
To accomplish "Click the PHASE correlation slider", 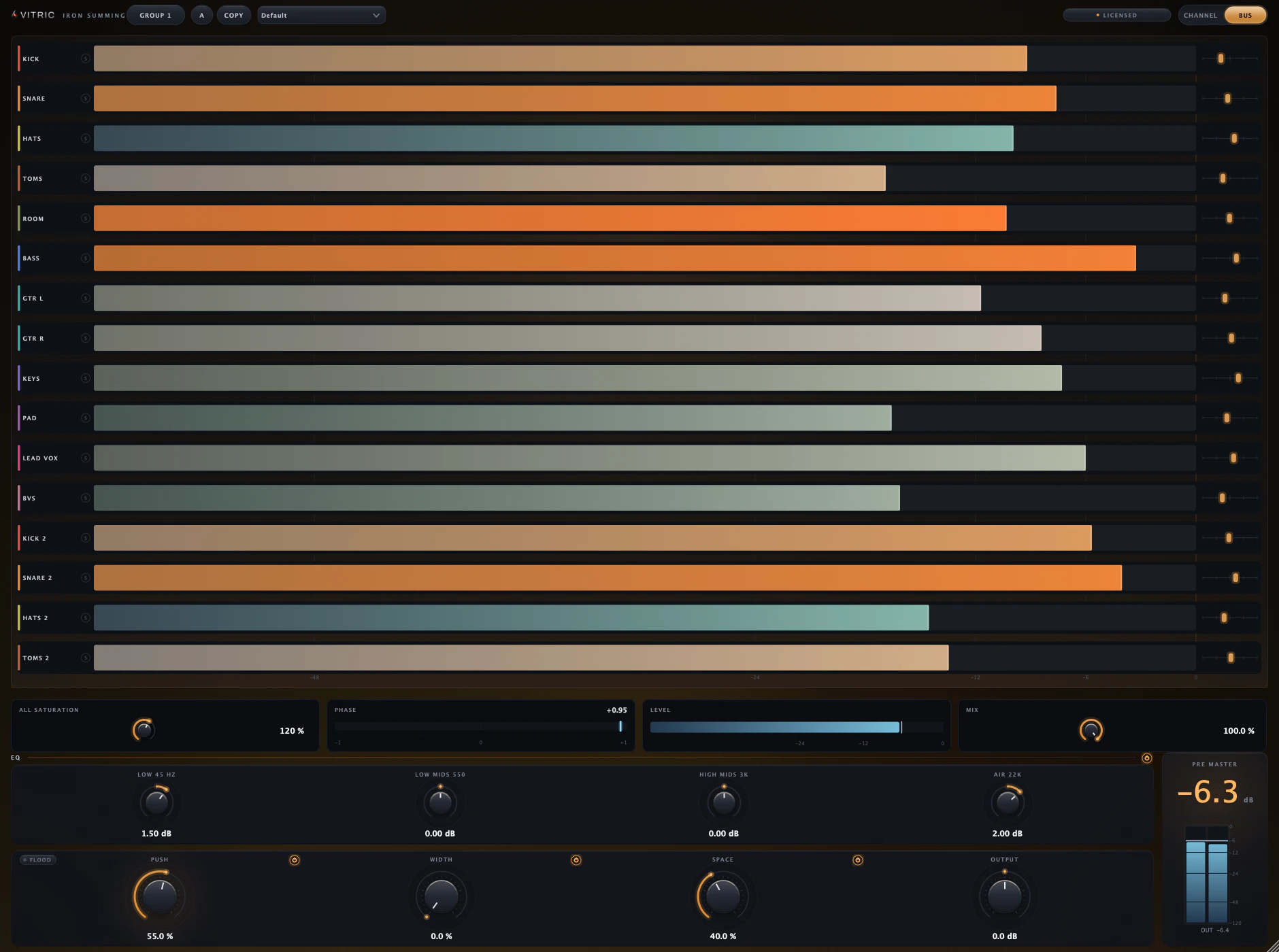I will tap(480, 727).
